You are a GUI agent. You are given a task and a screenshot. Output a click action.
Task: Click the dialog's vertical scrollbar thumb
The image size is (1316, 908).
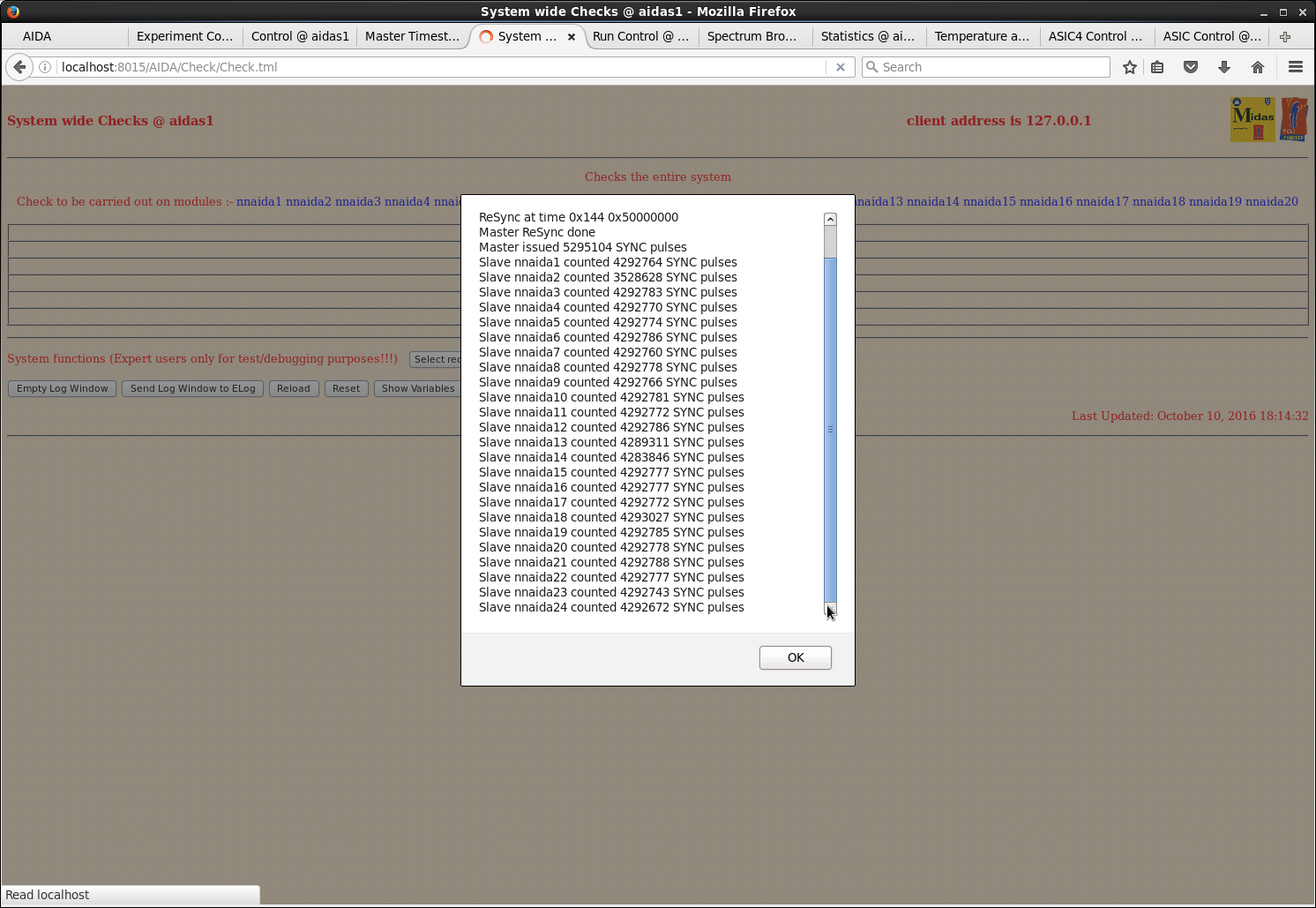[830, 430]
